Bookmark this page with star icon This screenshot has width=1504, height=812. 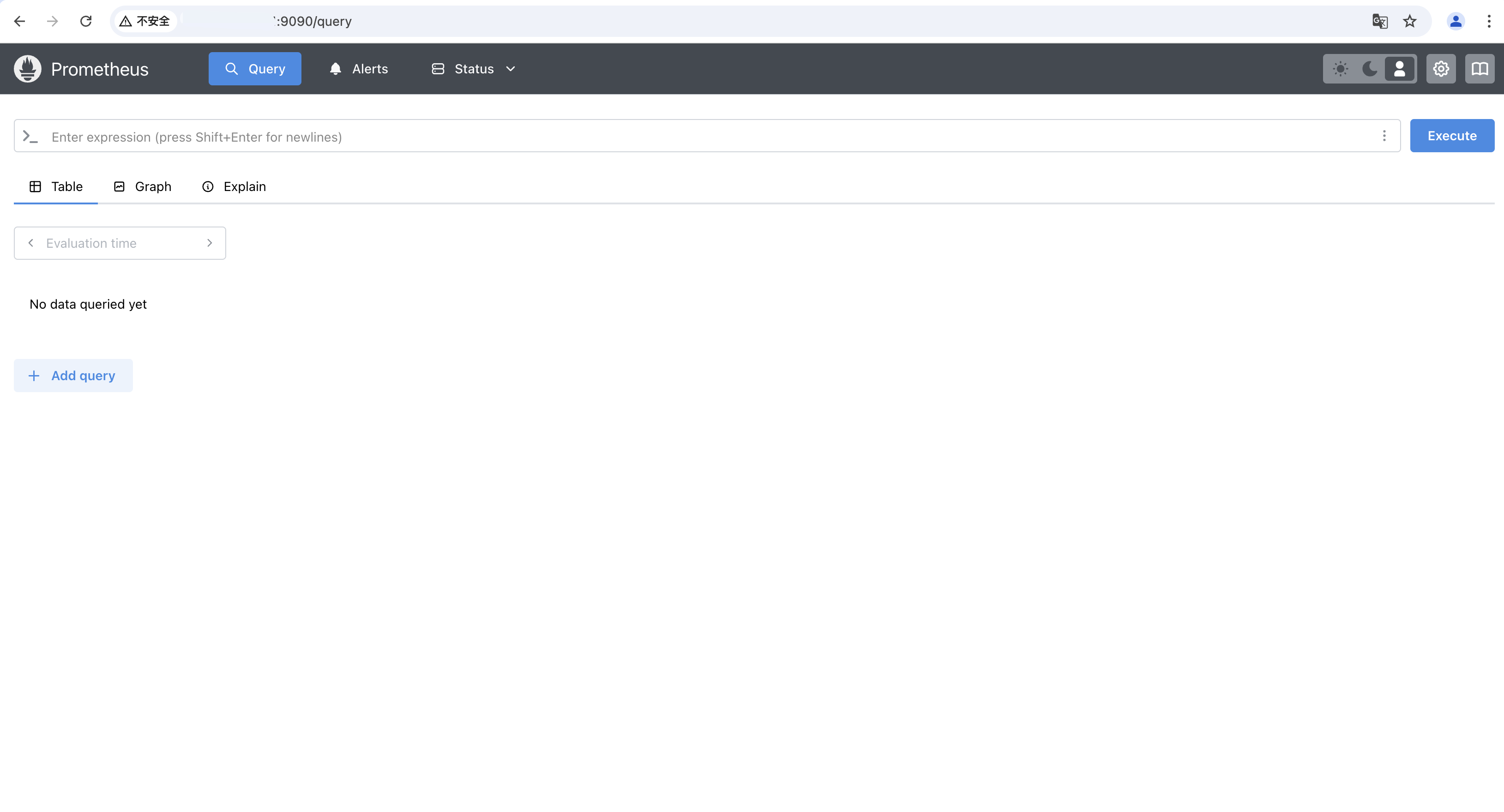(1409, 22)
